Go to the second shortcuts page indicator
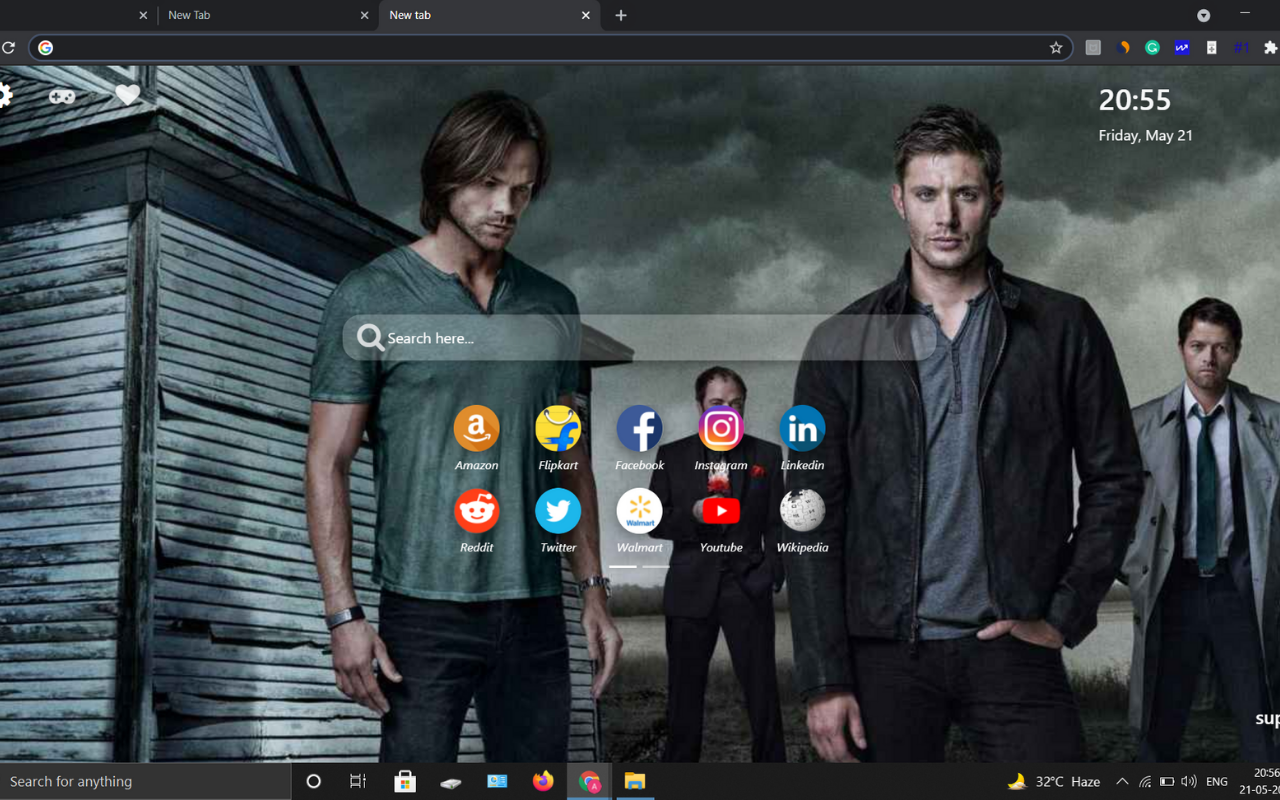 click(x=656, y=566)
